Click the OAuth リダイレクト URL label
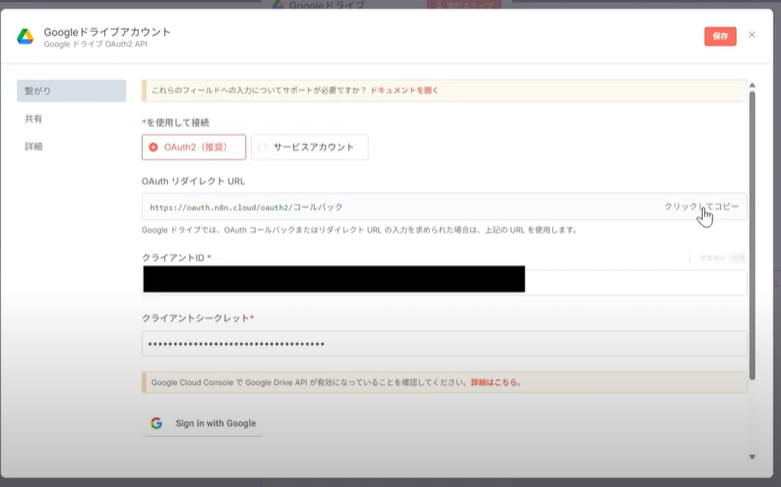 point(193,181)
